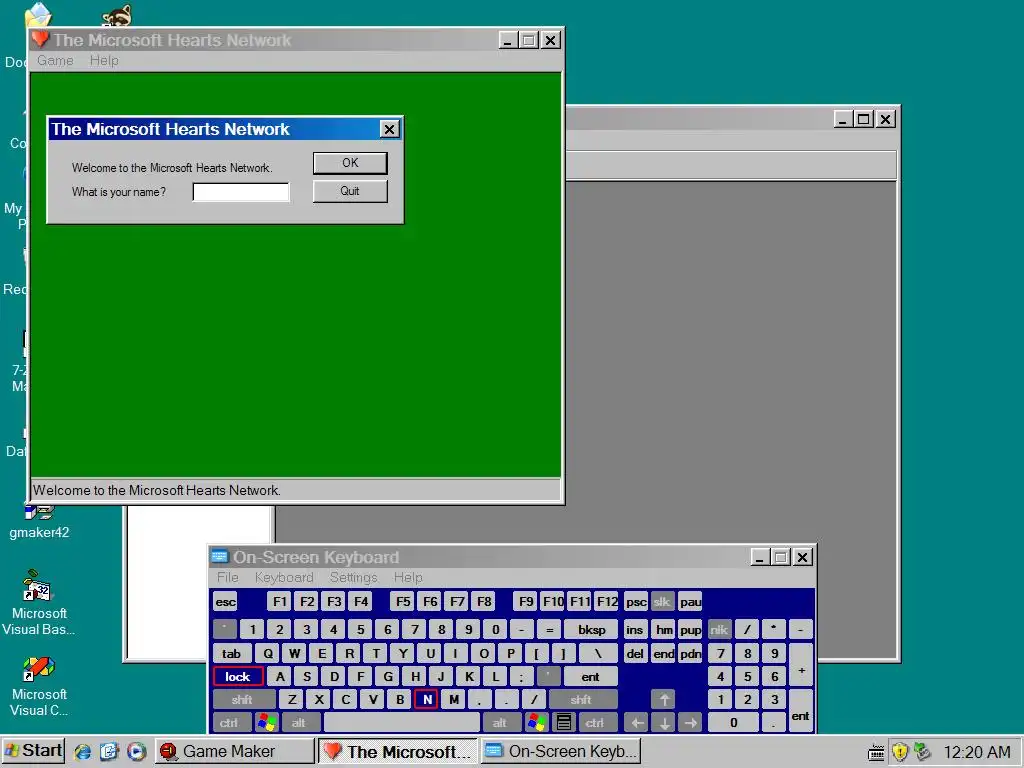Open Settings menu of On-Screen Keyboard
The height and width of the screenshot is (768, 1024).
coord(353,577)
